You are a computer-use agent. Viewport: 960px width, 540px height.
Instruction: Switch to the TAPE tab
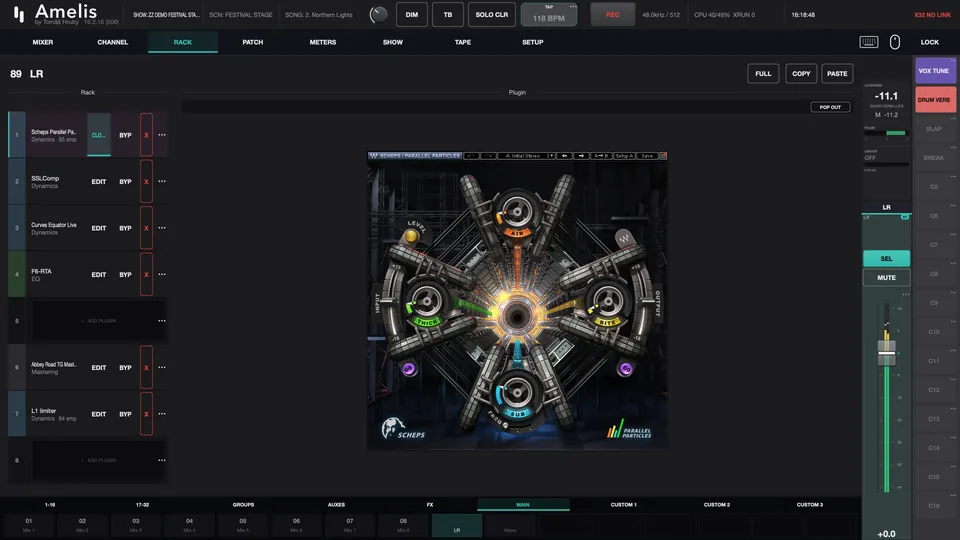pos(463,42)
